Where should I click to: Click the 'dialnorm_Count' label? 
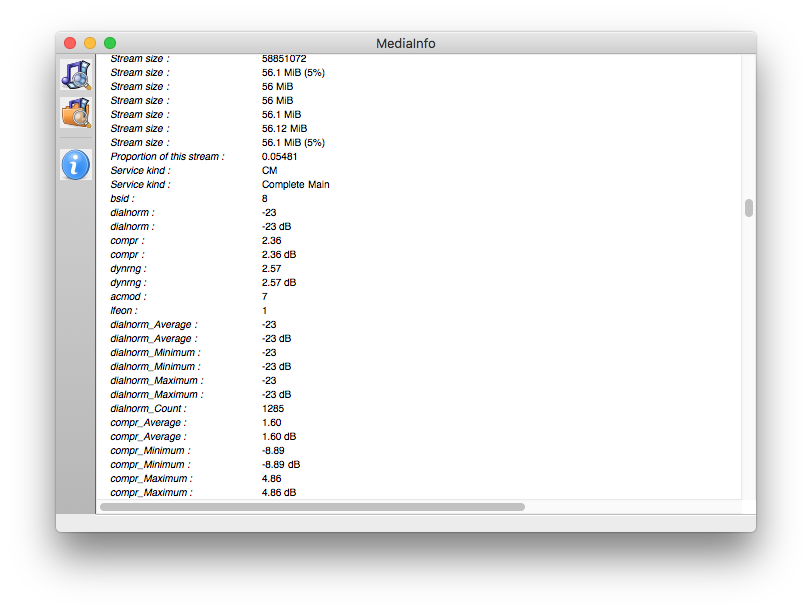point(148,409)
